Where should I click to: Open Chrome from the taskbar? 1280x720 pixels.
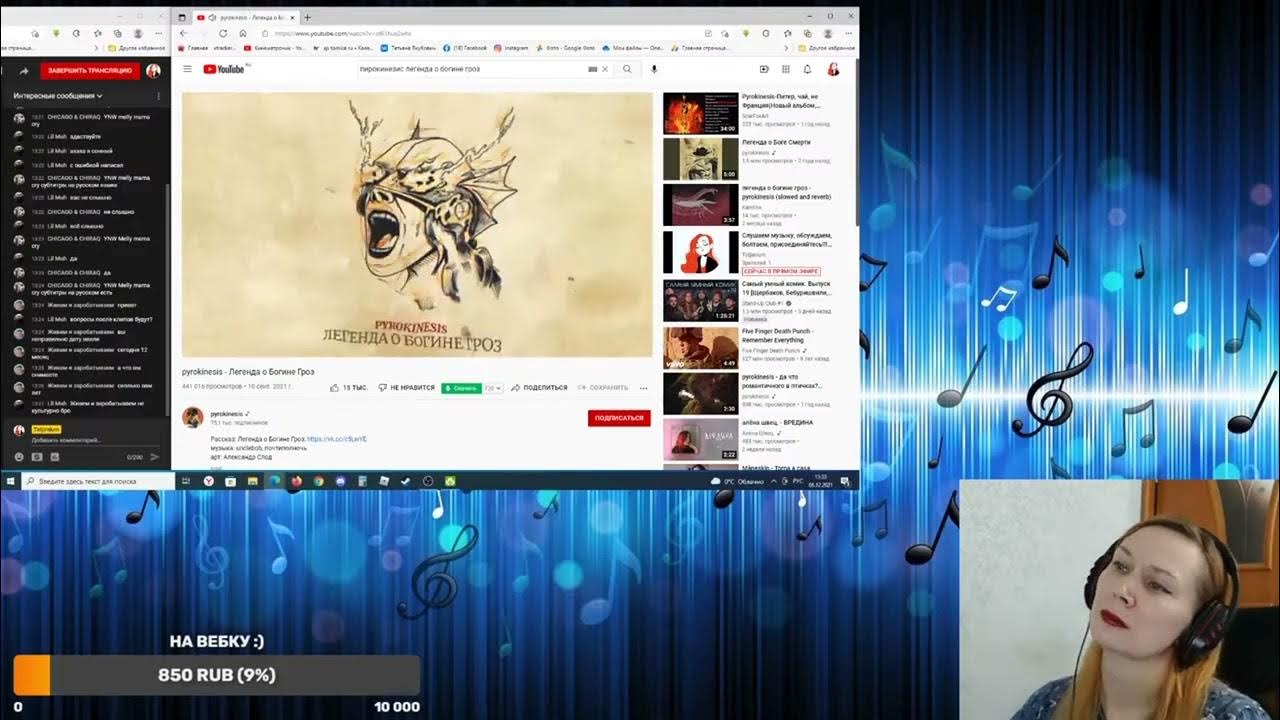(318, 481)
